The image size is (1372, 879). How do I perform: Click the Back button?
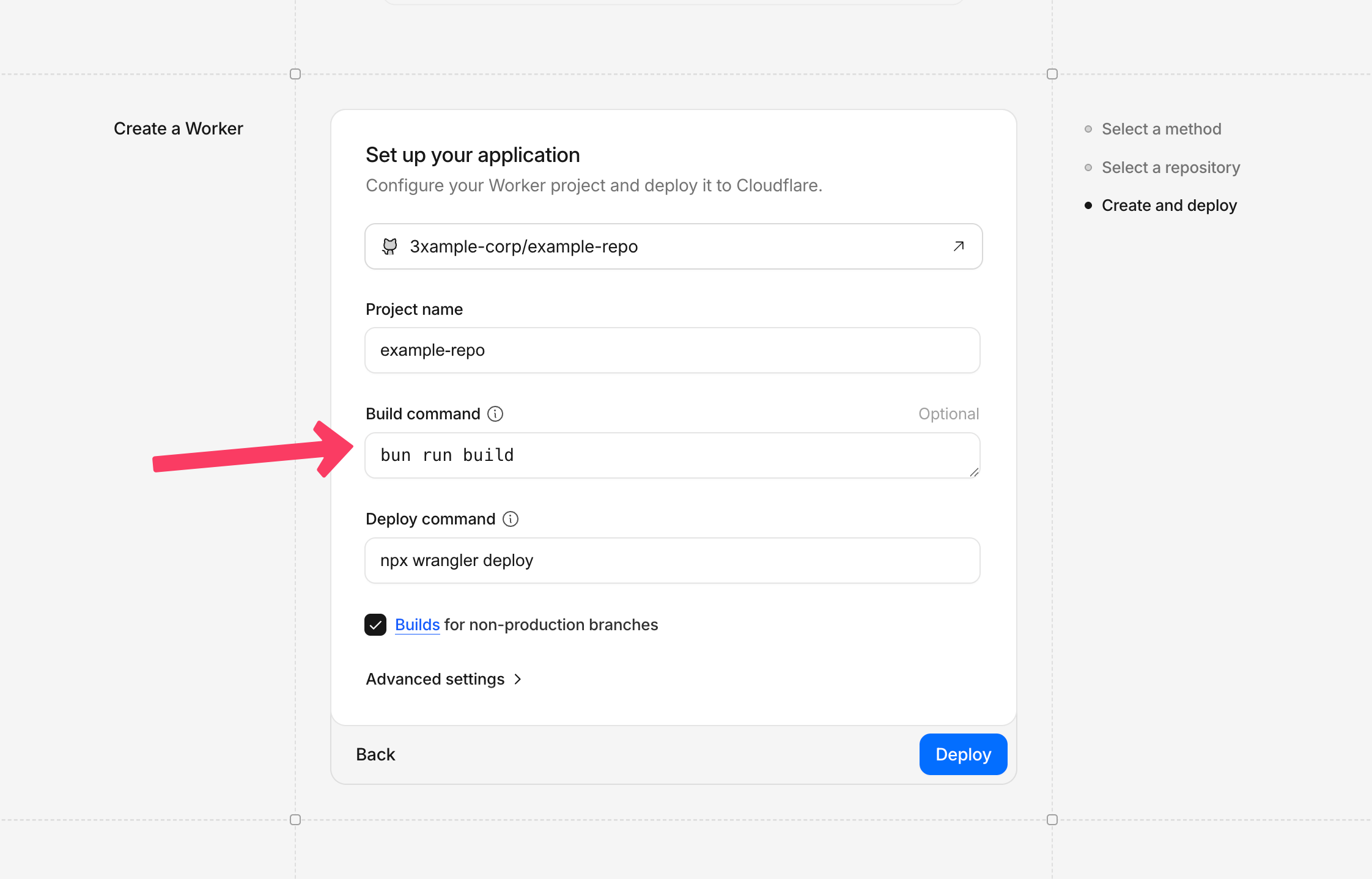click(375, 754)
